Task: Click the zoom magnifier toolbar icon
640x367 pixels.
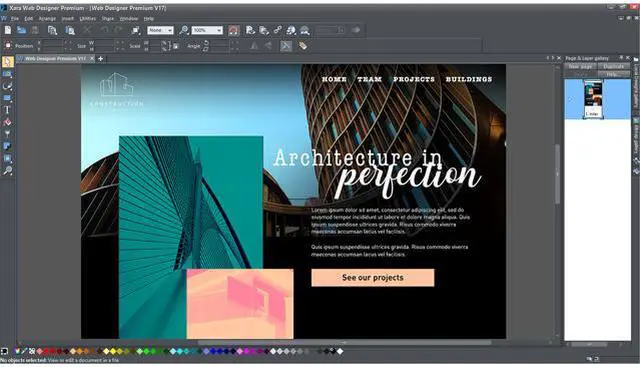Action: coord(184,30)
